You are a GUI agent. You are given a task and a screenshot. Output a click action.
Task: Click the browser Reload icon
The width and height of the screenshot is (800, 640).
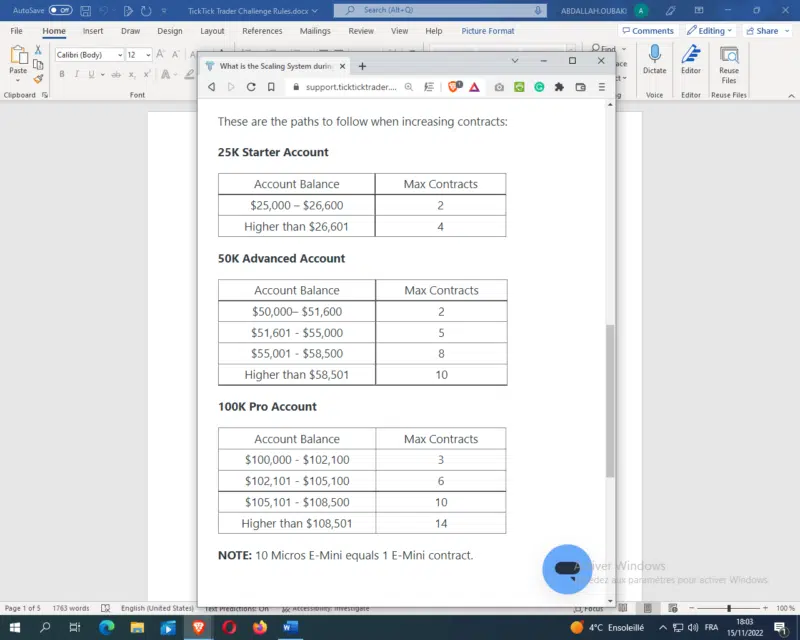[251, 87]
